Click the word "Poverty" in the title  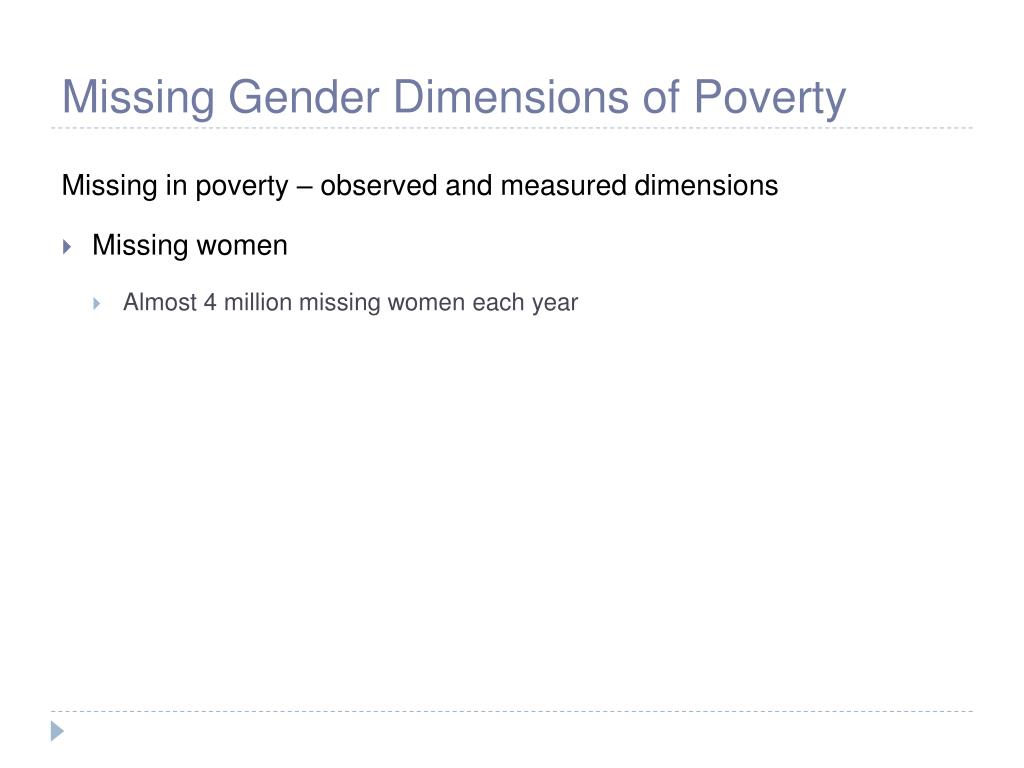click(x=770, y=98)
